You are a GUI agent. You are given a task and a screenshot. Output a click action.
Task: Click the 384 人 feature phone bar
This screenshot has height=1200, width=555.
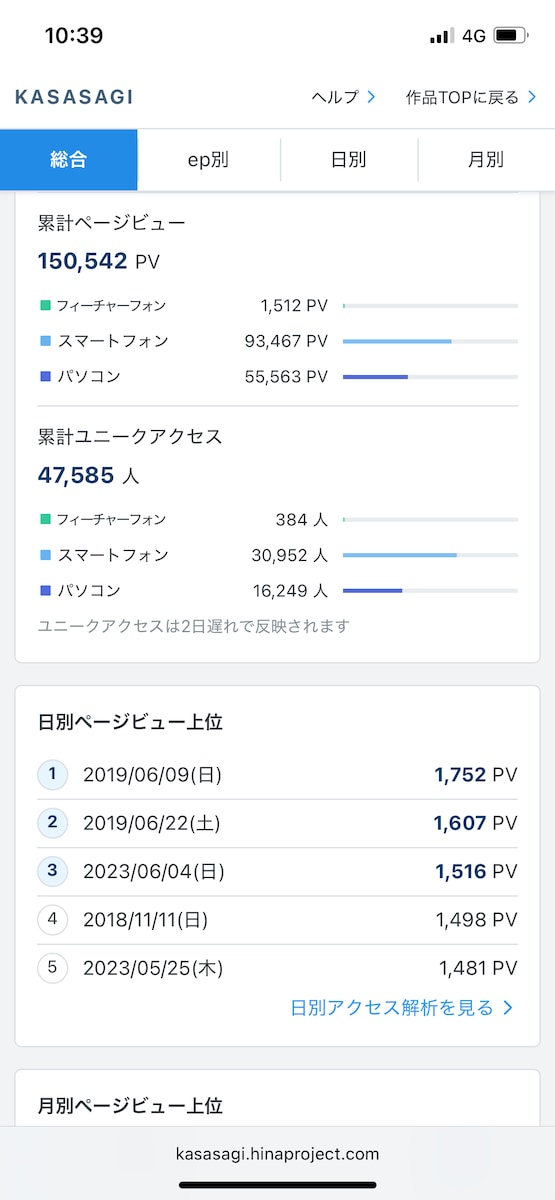coord(430,519)
